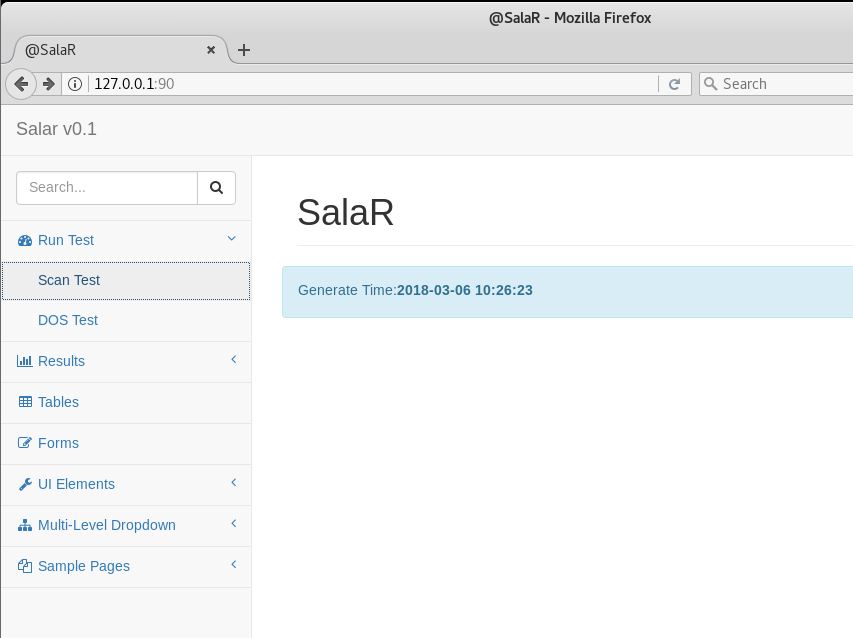Open the DOS Test menu item

pyautogui.click(x=126, y=320)
